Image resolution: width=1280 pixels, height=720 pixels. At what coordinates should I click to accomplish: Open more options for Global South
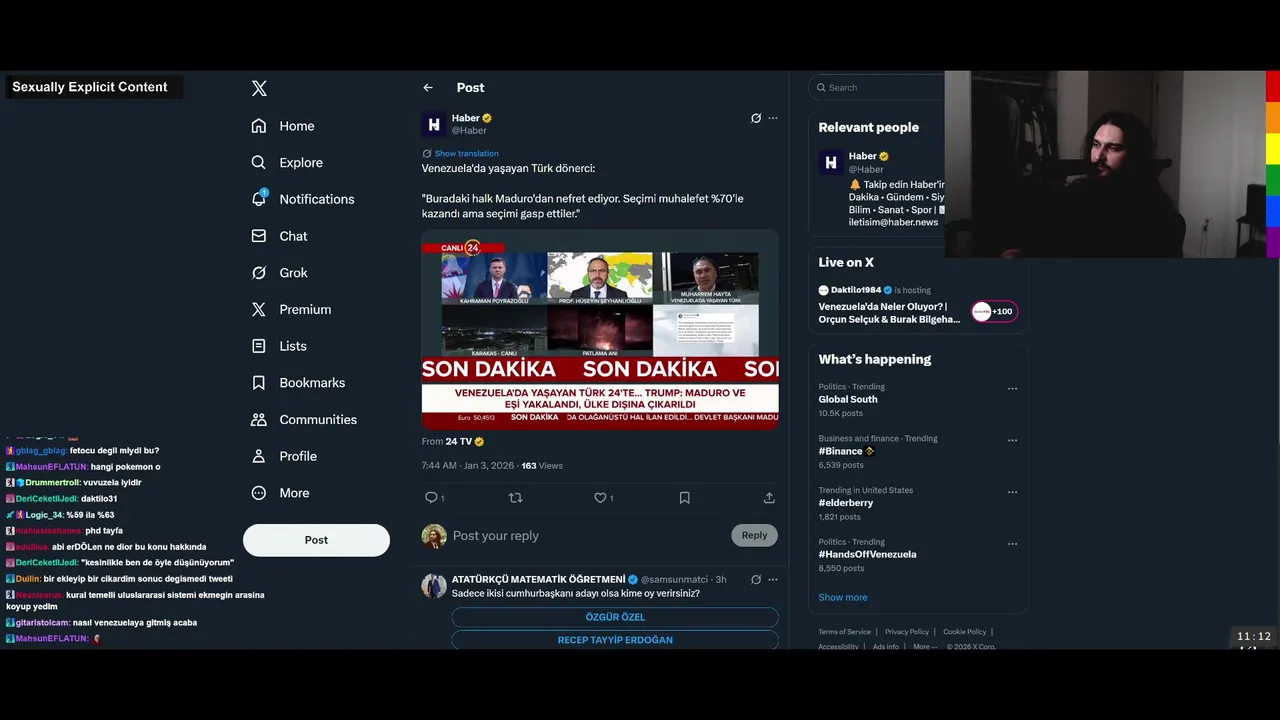(x=1012, y=389)
